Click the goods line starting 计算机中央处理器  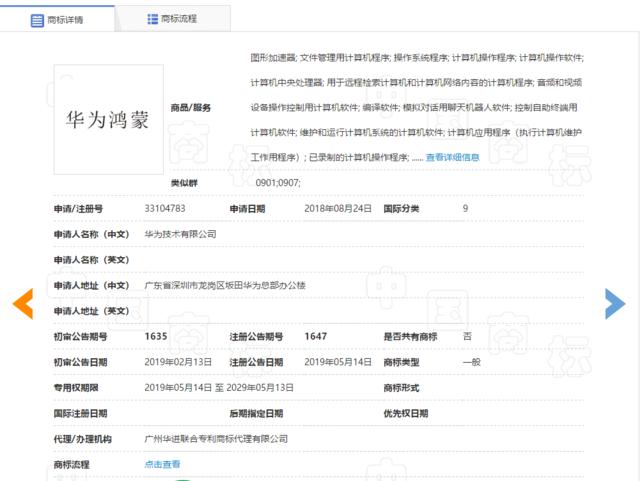[x=416, y=82]
